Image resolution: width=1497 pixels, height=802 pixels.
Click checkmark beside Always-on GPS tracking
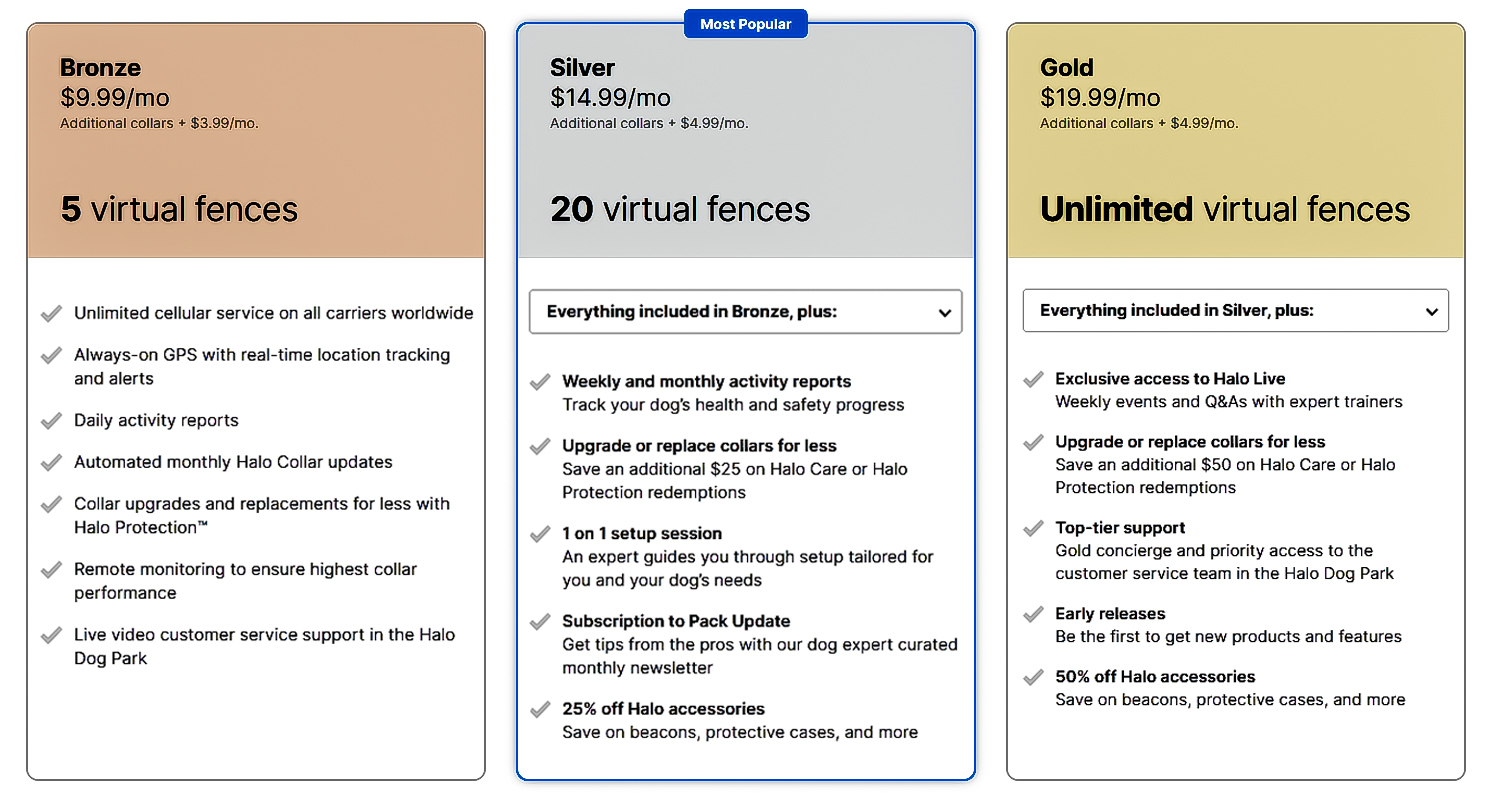pyautogui.click(x=51, y=356)
